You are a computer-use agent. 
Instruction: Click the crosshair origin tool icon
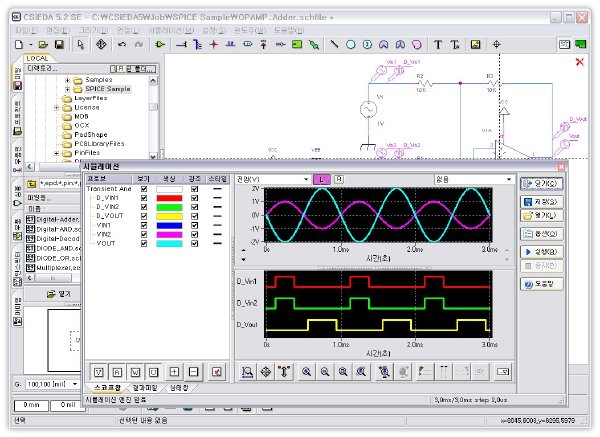pyautogui.click(x=496, y=44)
